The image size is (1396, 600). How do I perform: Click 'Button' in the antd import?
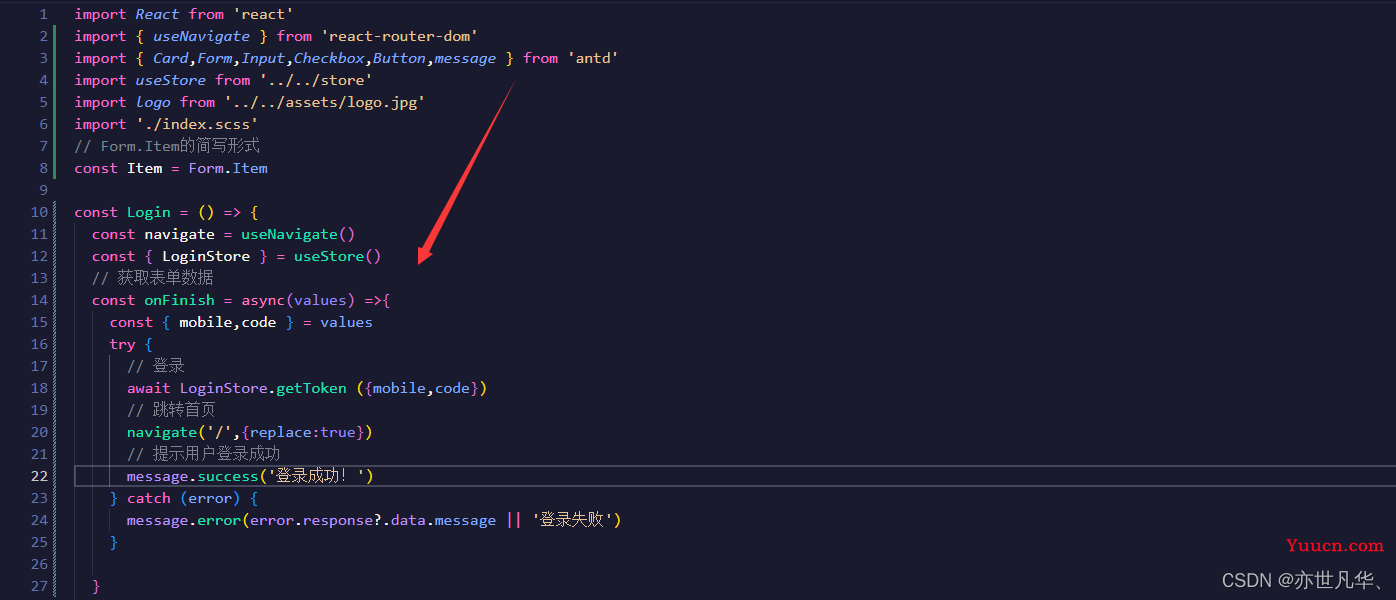(399, 58)
